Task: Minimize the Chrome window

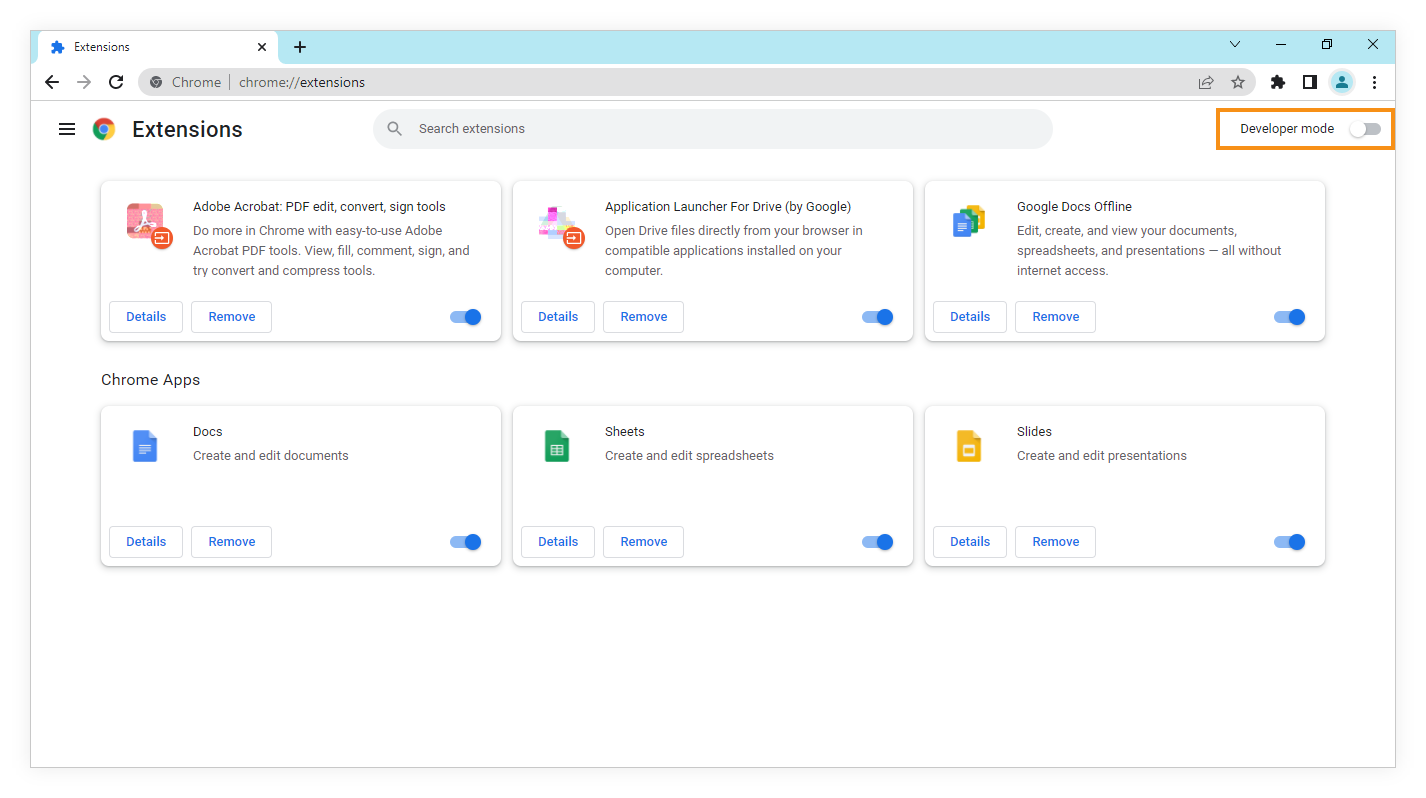Action: pos(1281,45)
